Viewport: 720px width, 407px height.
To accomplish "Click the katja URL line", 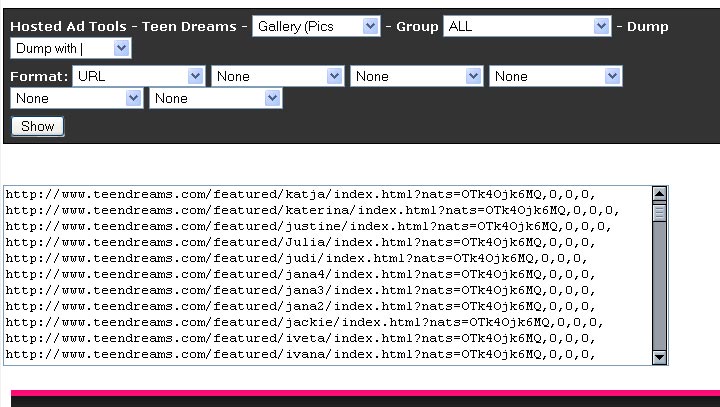I will [x=300, y=194].
